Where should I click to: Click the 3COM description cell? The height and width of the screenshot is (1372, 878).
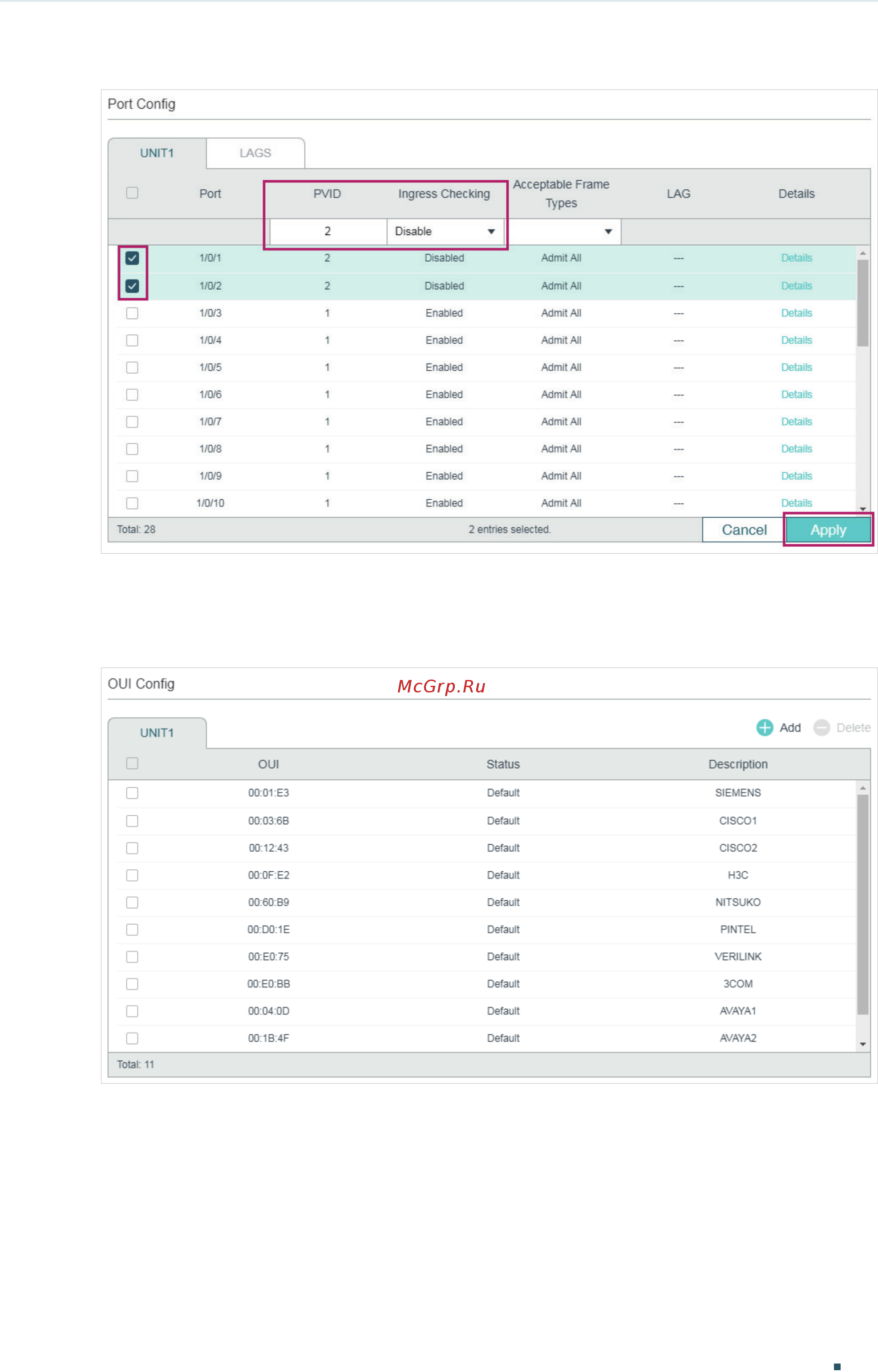(738, 984)
